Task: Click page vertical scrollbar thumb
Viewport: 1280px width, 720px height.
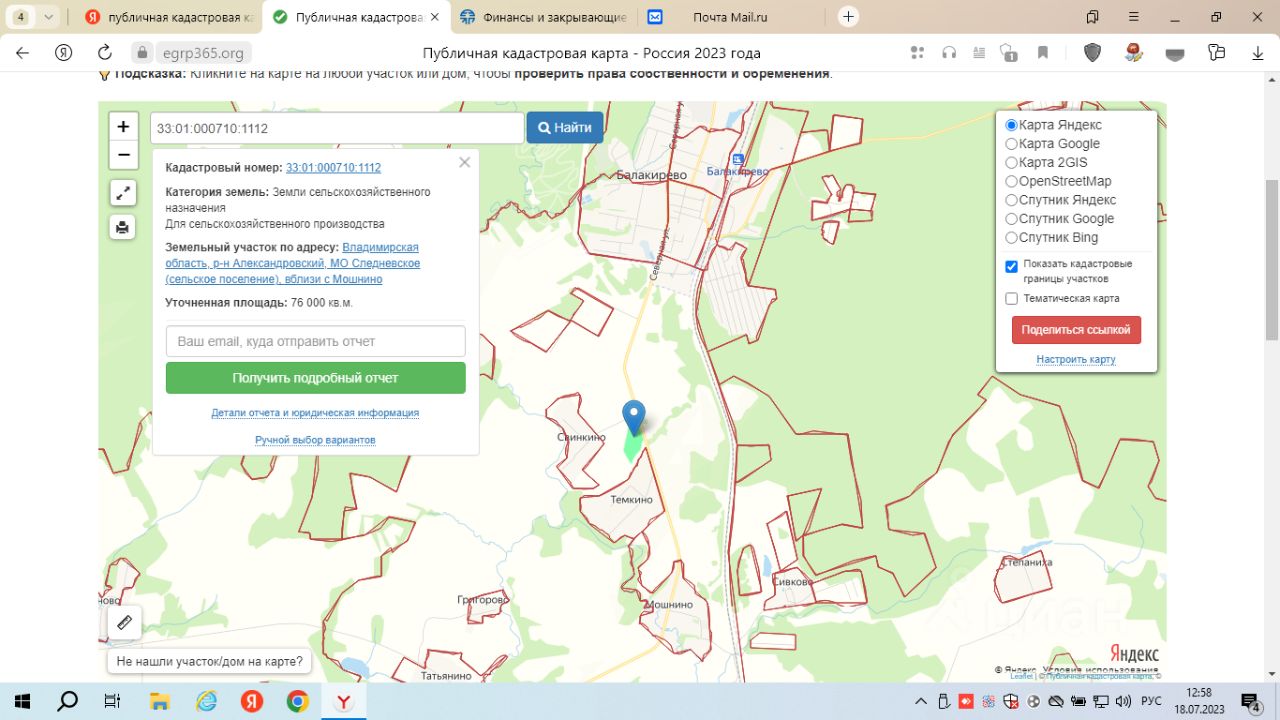Action: click(x=1272, y=260)
